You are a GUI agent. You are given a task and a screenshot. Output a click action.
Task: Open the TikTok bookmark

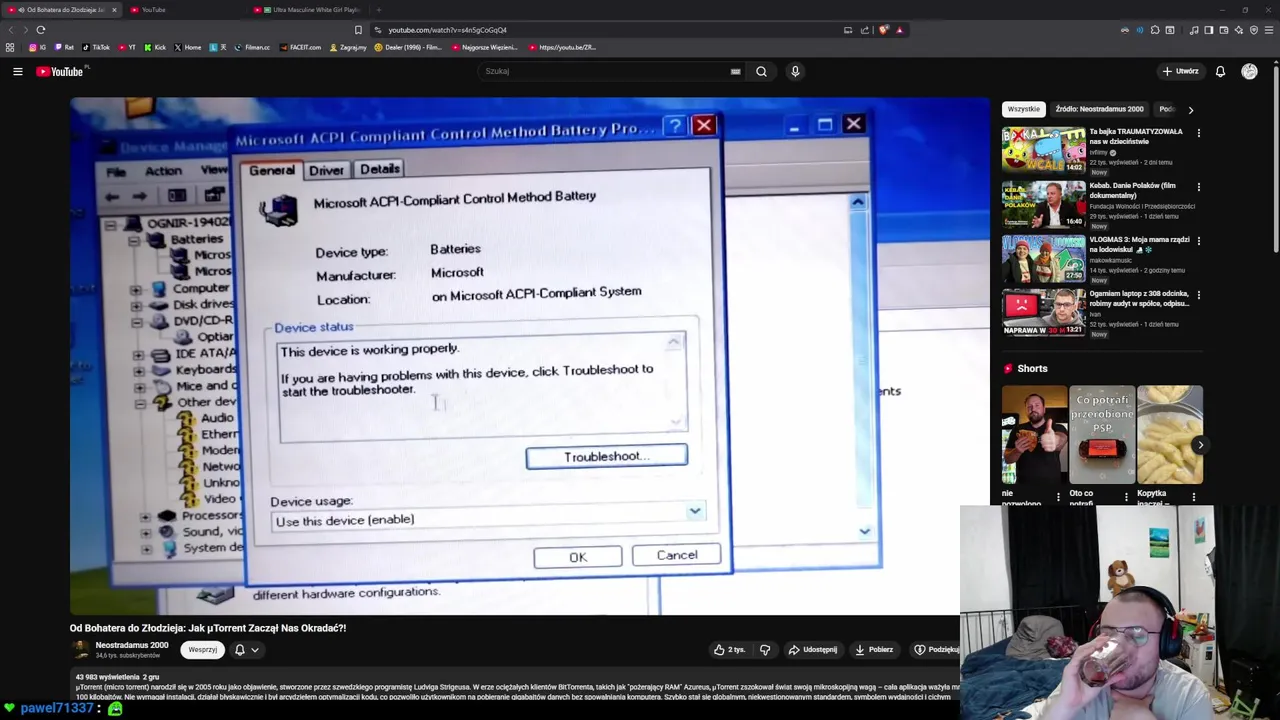click(x=96, y=47)
